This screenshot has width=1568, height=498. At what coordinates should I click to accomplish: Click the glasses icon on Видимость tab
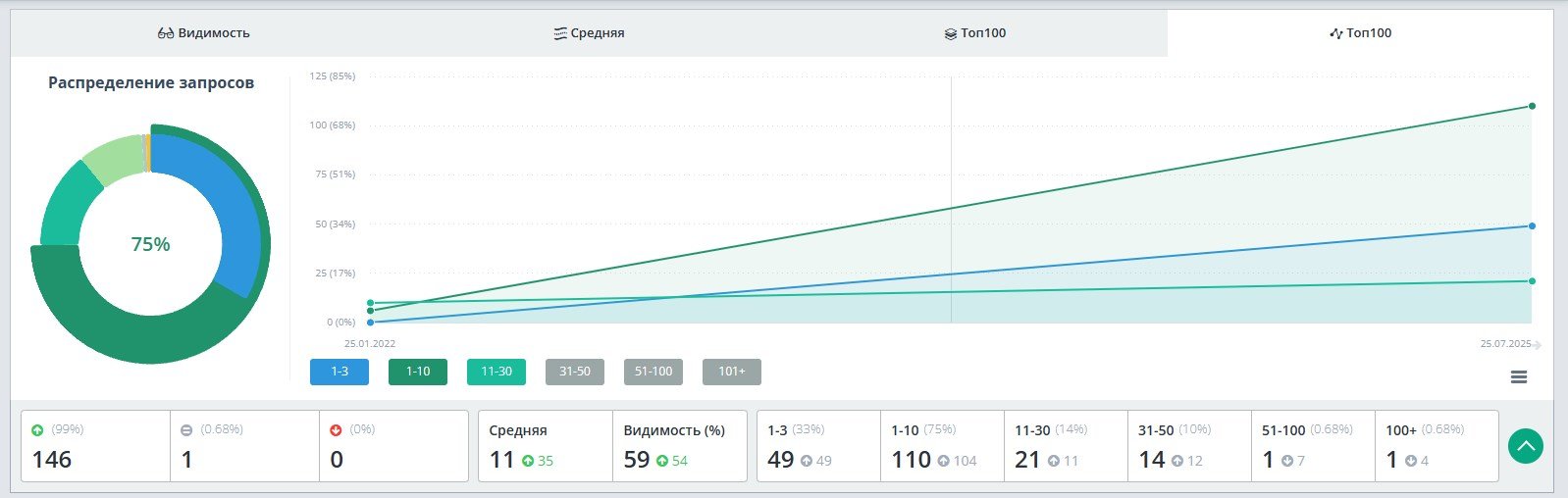[x=166, y=33]
